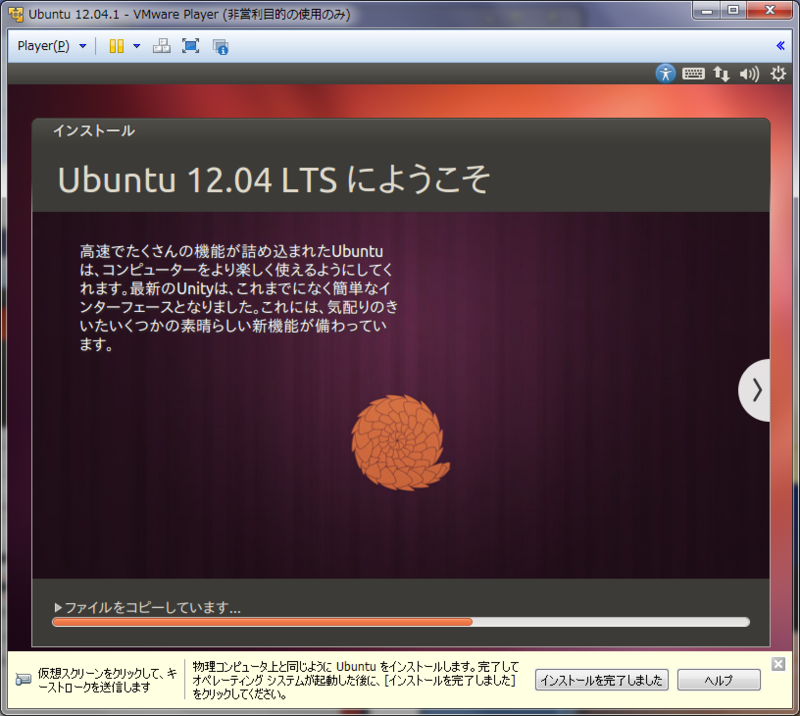Open the session gear menu in Ubuntu

point(776,73)
